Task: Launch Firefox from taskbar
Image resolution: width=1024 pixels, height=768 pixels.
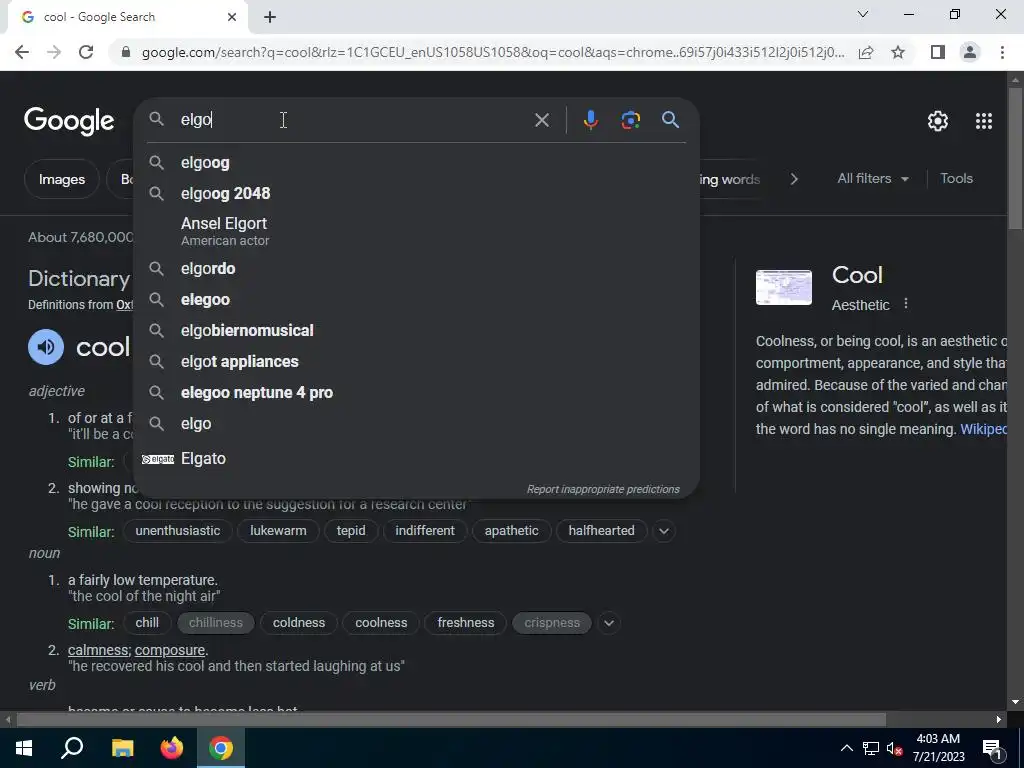Action: (172, 748)
